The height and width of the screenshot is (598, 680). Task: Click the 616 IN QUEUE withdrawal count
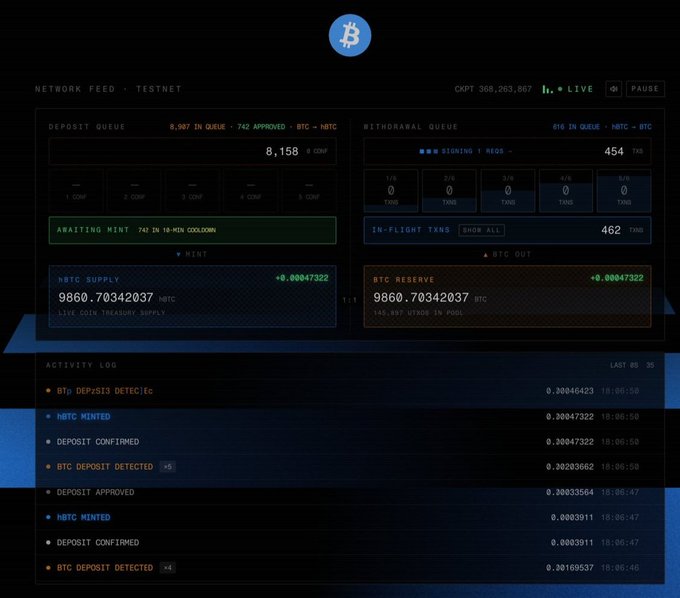pos(576,127)
